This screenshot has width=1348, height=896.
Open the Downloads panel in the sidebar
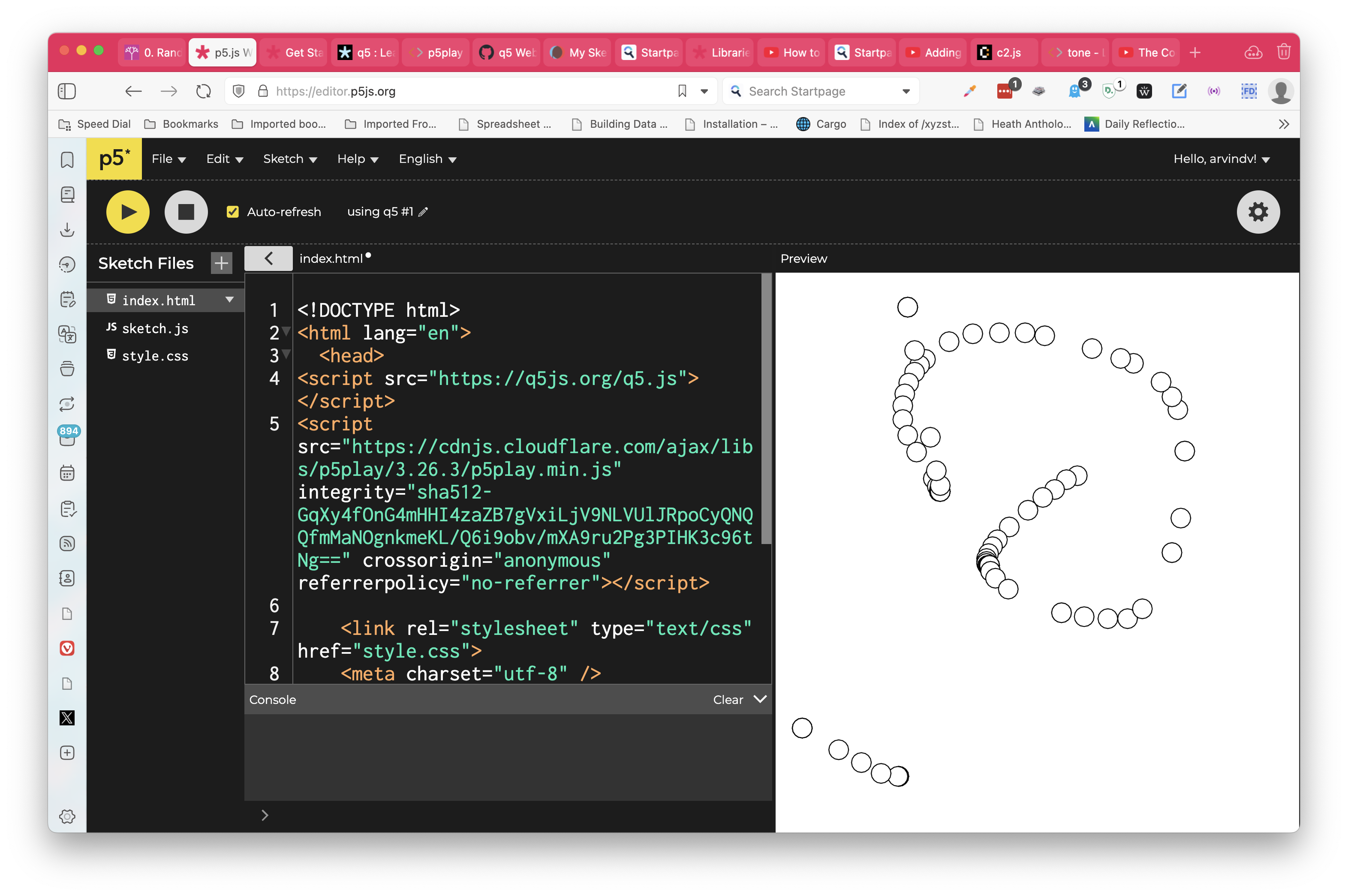pyautogui.click(x=67, y=229)
